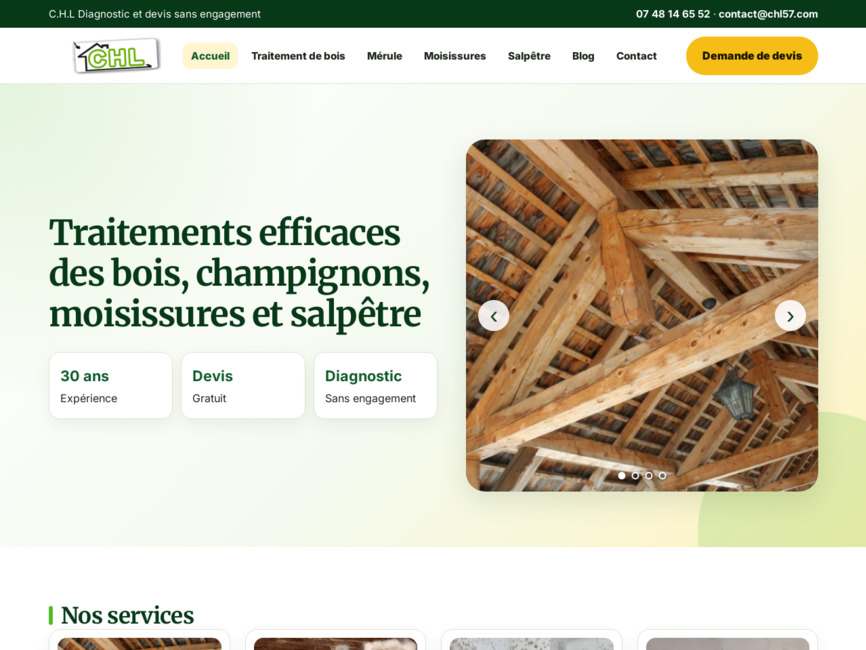The height and width of the screenshot is (650, 866).
Task: Call the phone number 07 48 14 65 52
Action: pyautogui.click(x=673, y=14)
